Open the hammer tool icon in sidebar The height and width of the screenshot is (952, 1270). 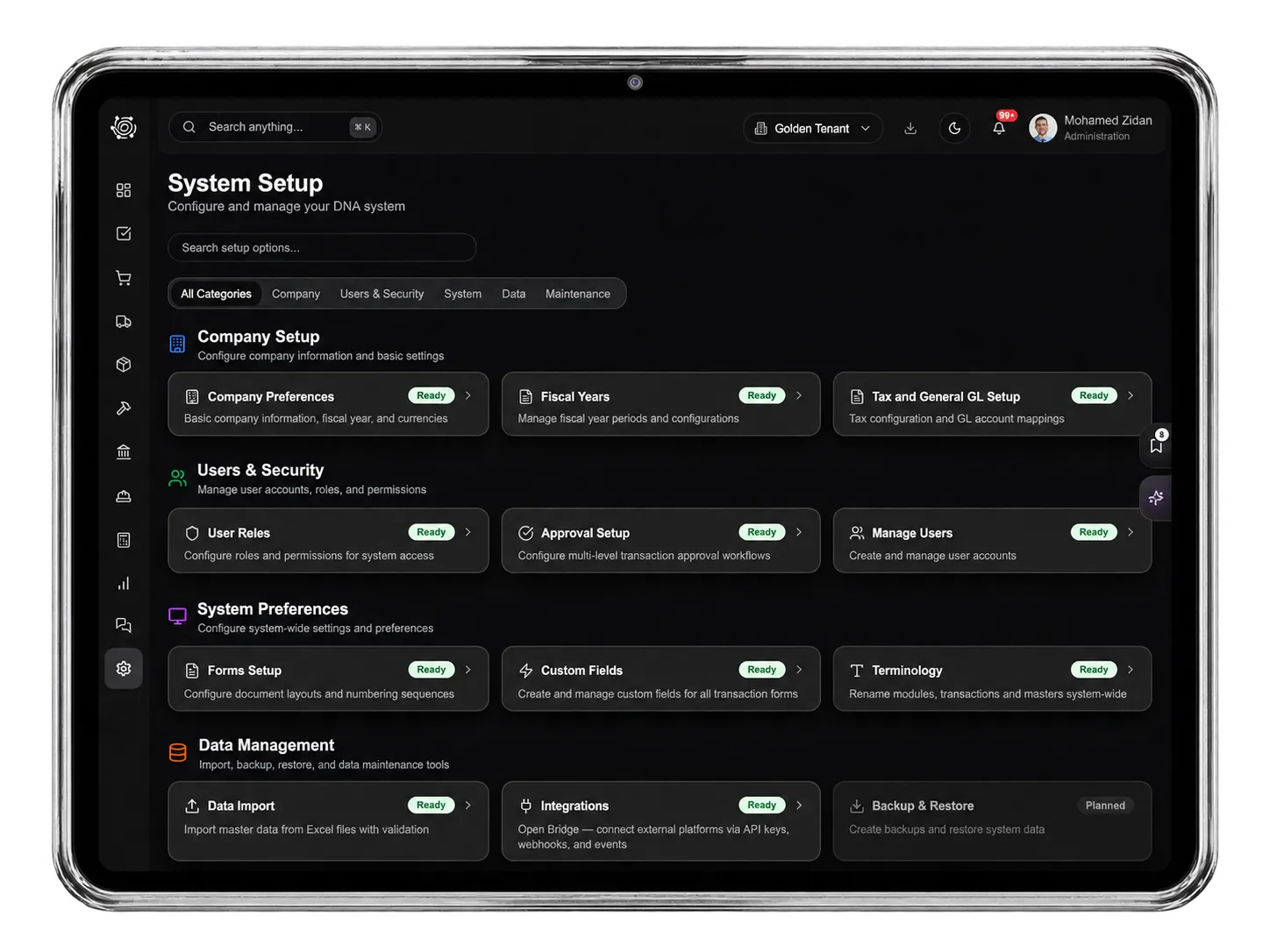point(124,409)
